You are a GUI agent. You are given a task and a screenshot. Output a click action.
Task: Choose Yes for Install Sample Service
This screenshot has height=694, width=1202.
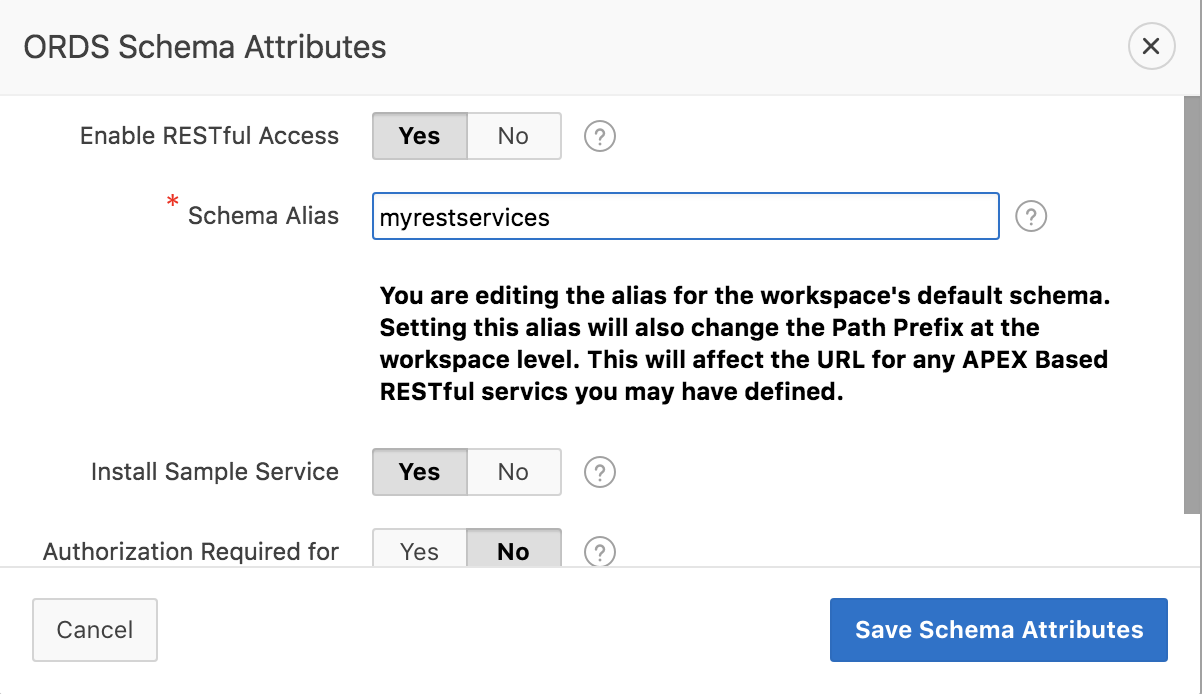419,472
